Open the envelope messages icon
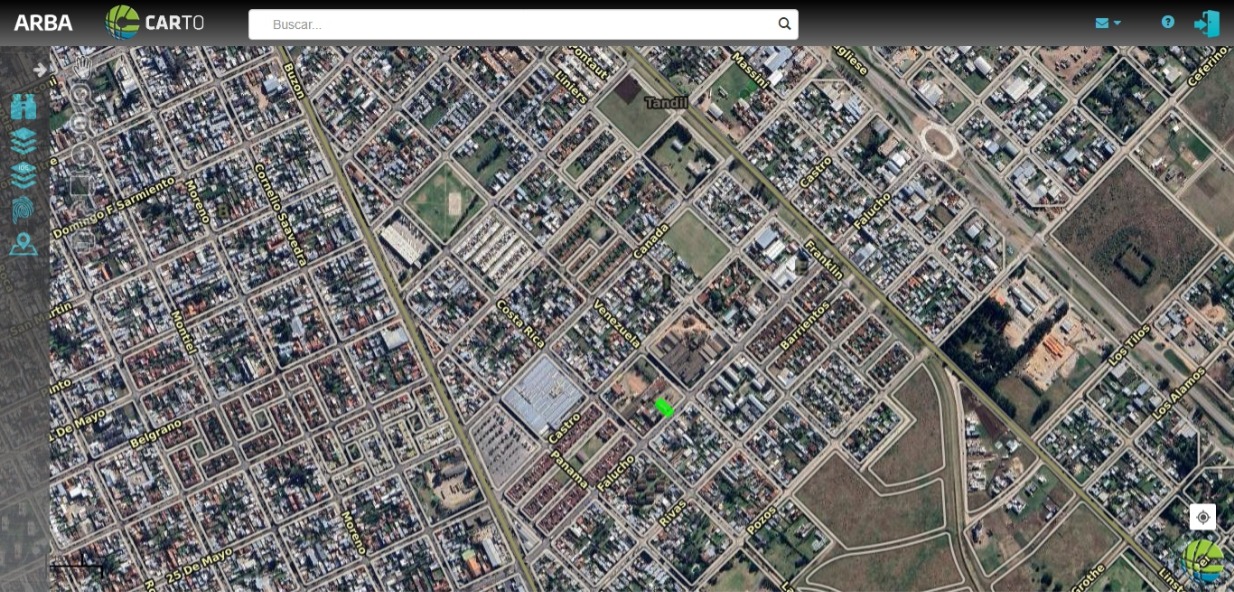Viewport: 1234px width, 592px height. (x=1102, y=23)
